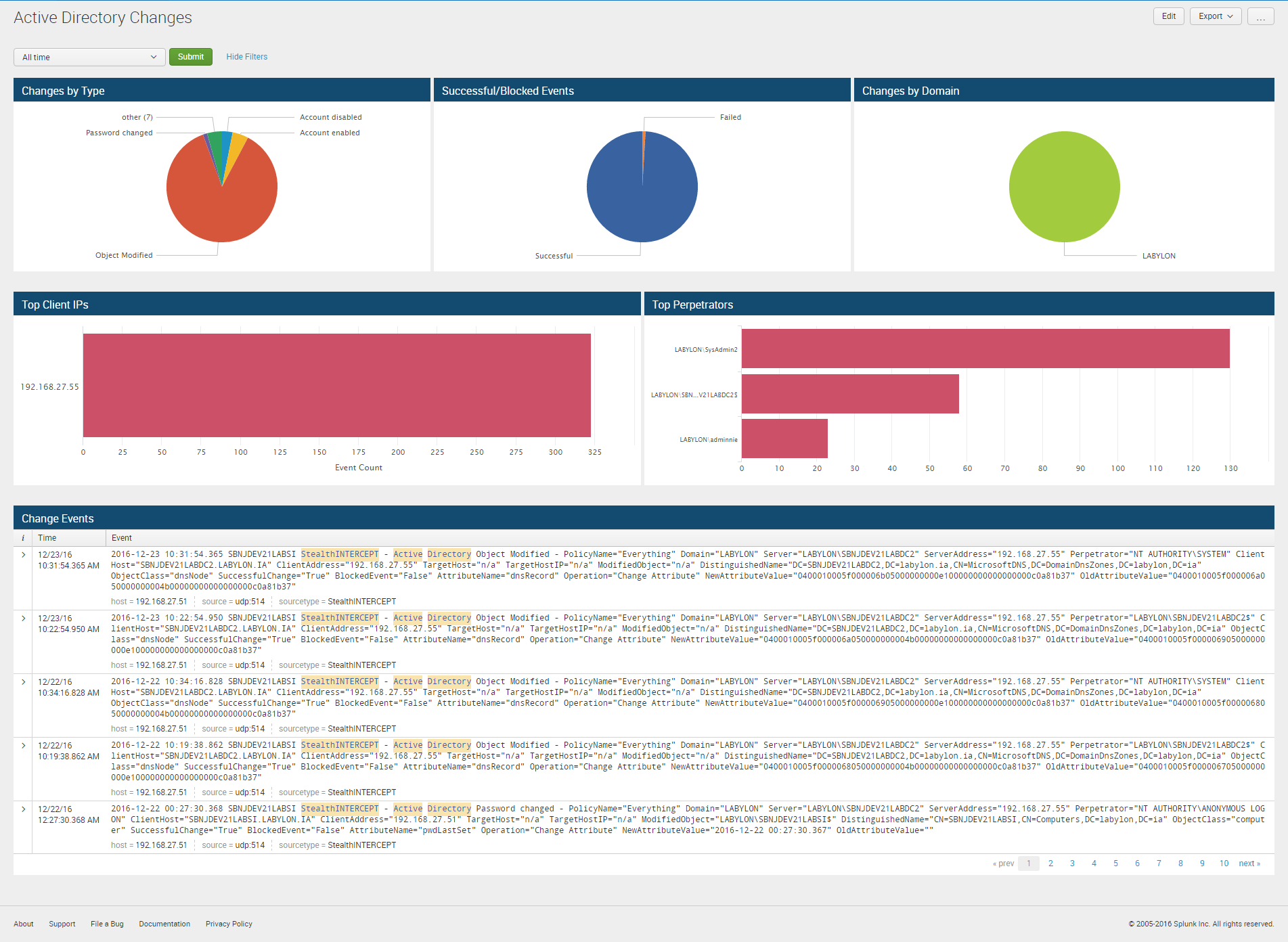
Task: Go to results page 7
Action: (1159, 863)
